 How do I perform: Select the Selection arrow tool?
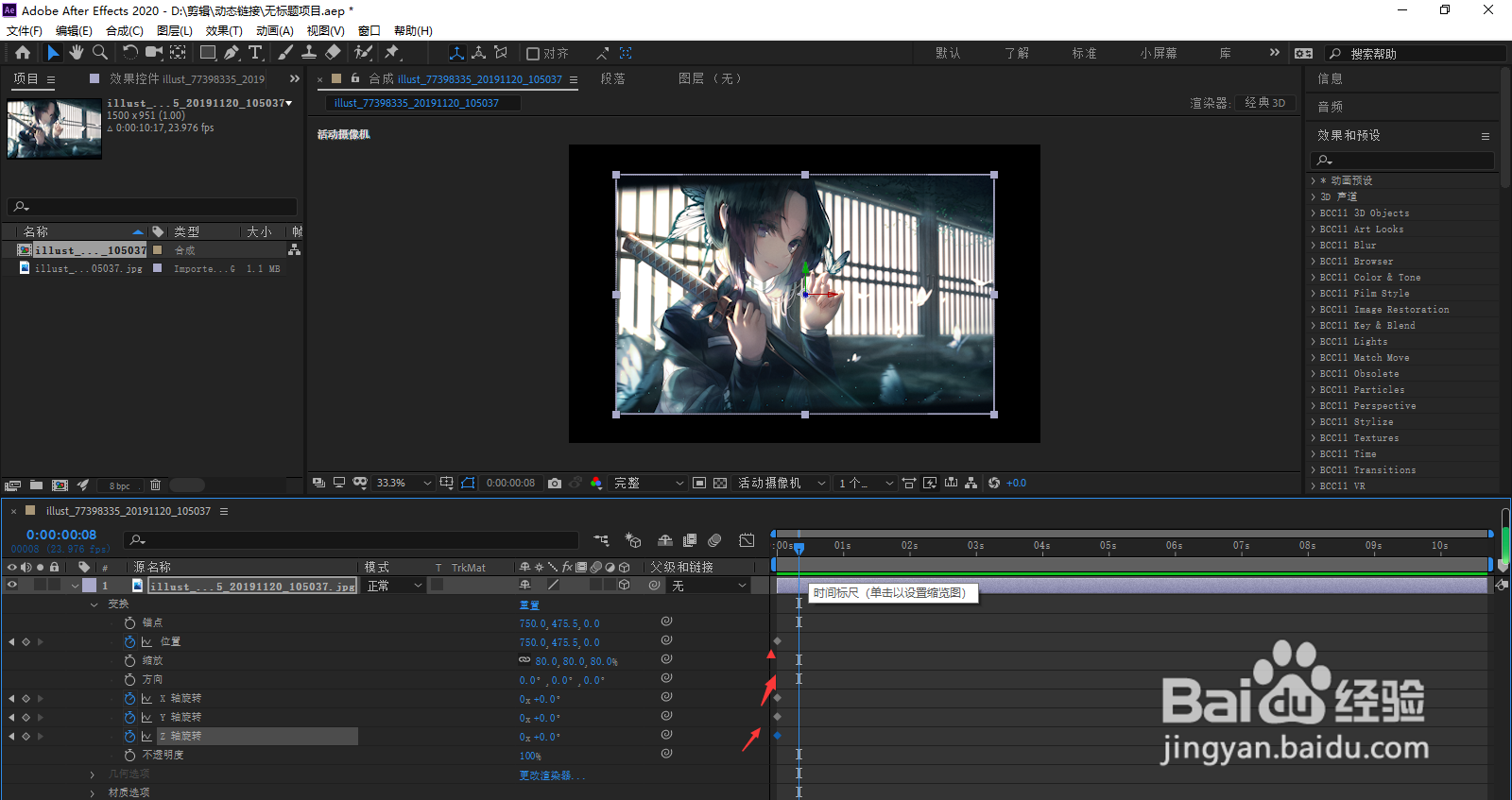pyautogui.click(x=53, y=53)
